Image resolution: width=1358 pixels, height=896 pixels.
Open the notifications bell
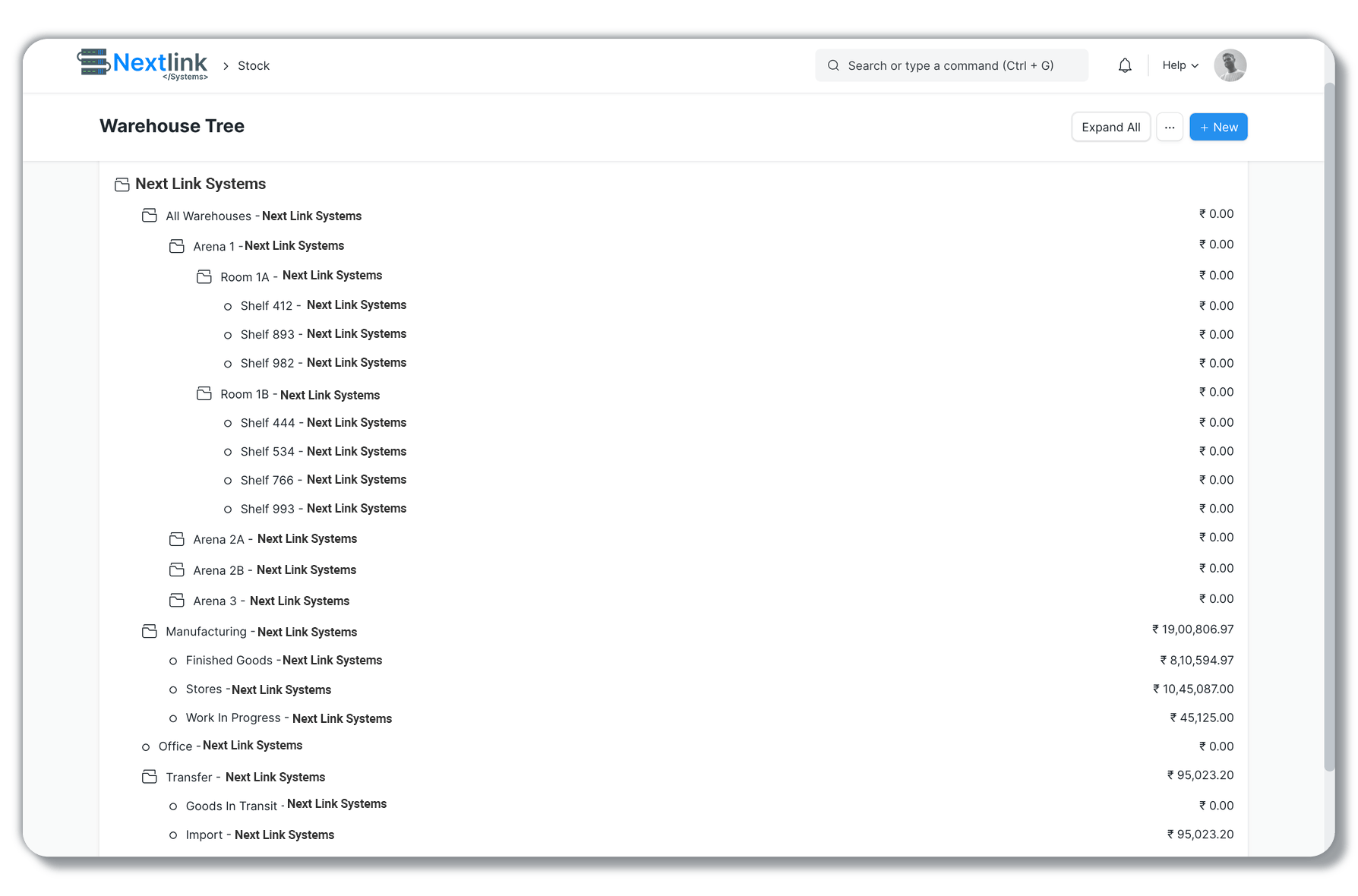[1125, 65]
